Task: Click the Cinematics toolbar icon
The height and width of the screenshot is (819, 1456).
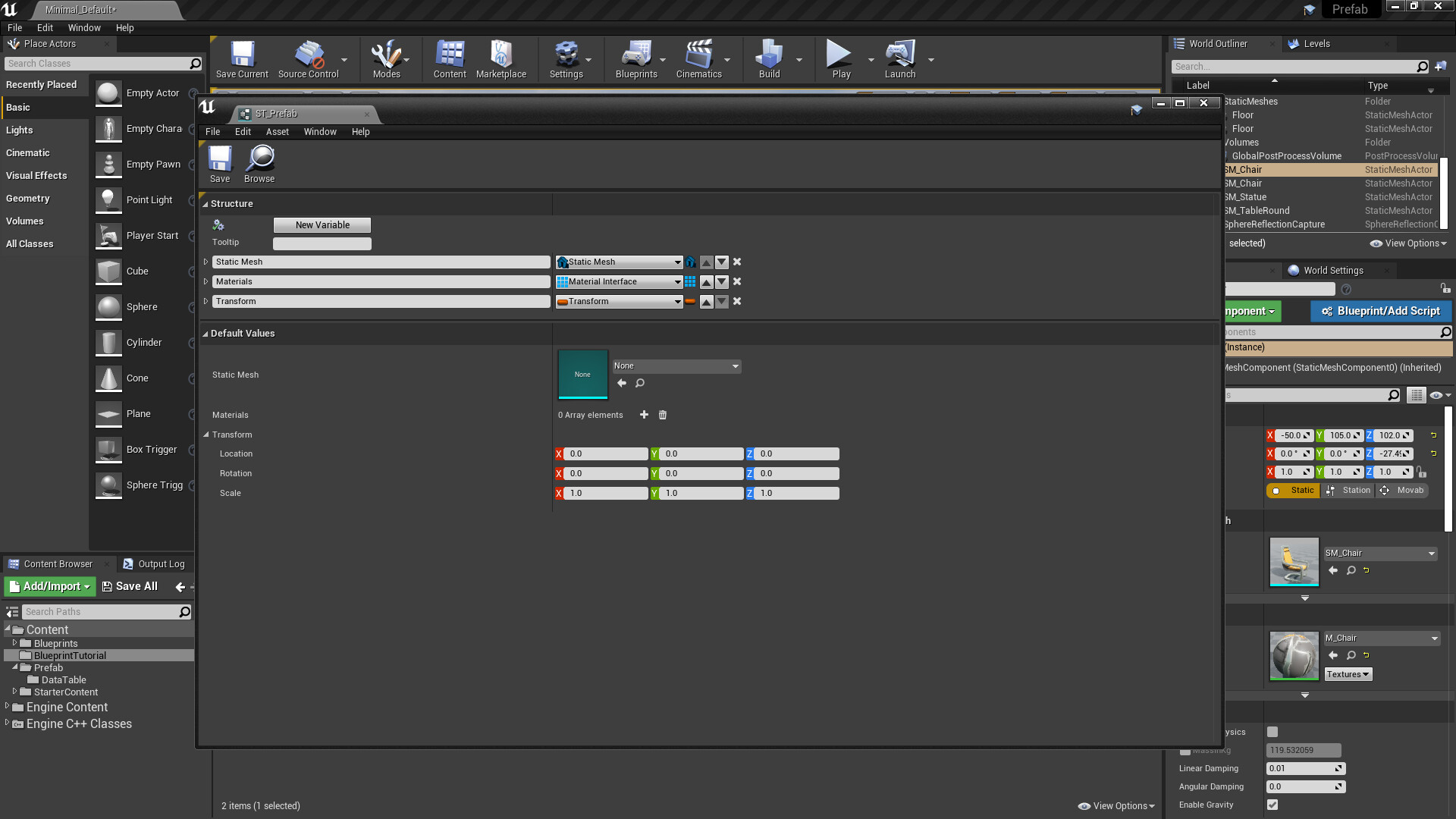Action: point(698,59)
